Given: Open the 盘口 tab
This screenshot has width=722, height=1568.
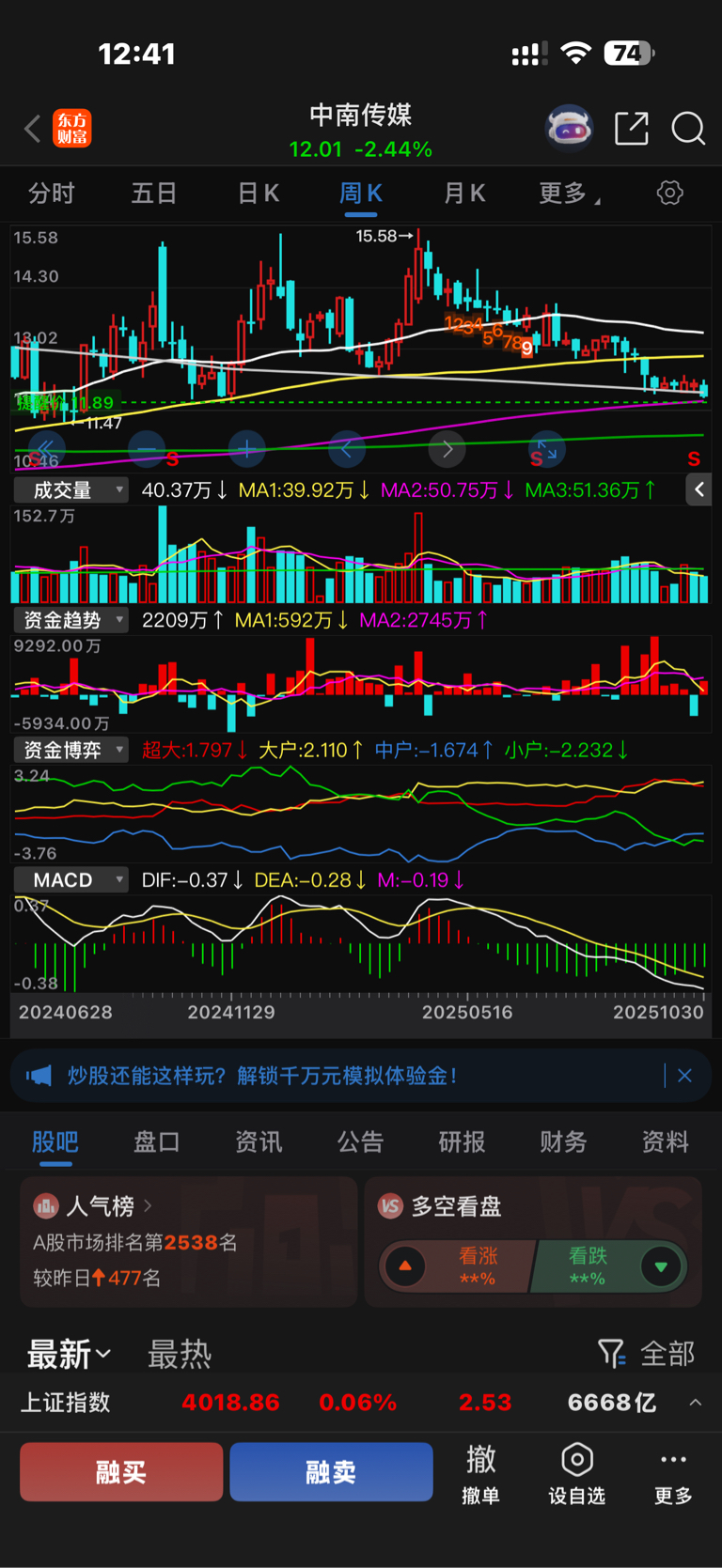Looking at the screenshot, I should (x=157, y=1142).
